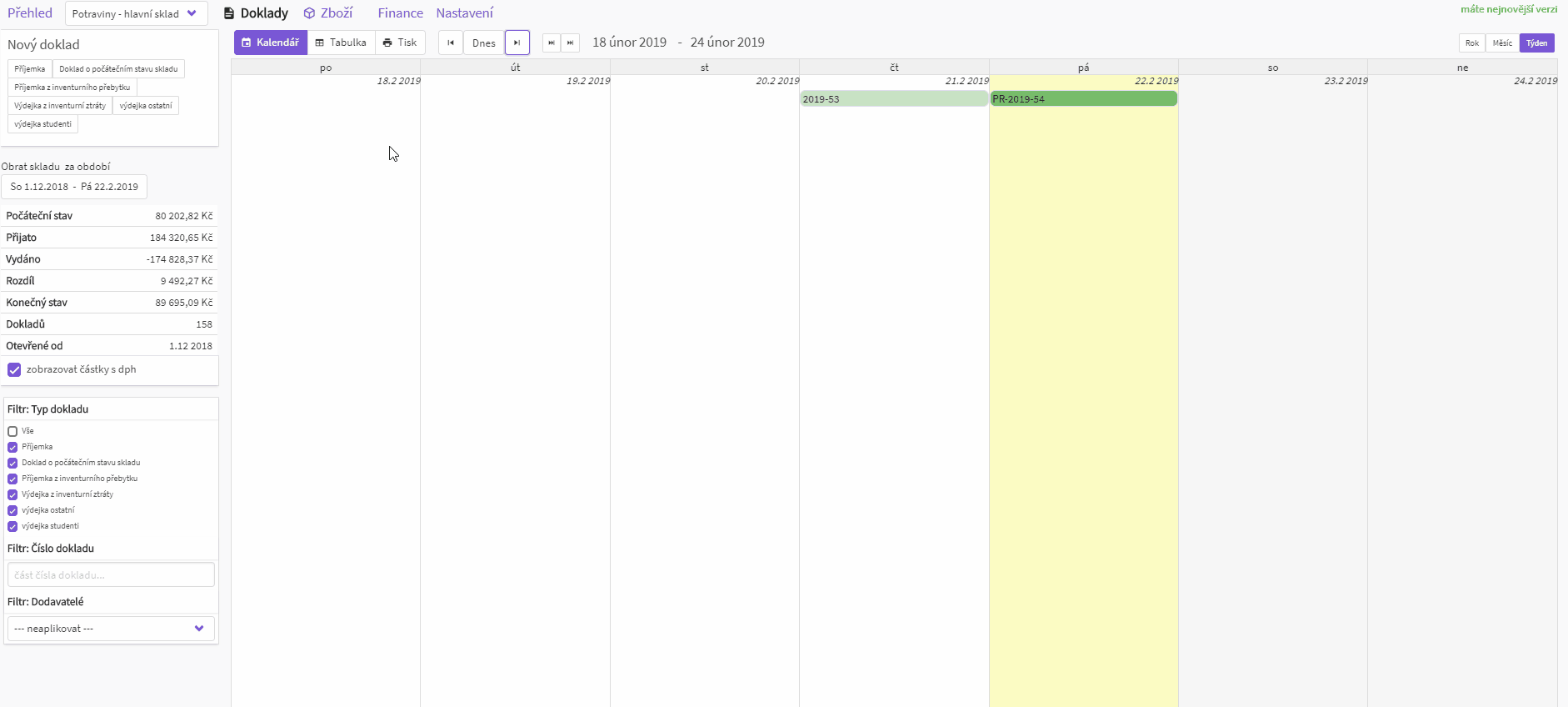Advance to next week using the forward arrow
Viewport: 1568px width, 707px height.
[517, 43]
